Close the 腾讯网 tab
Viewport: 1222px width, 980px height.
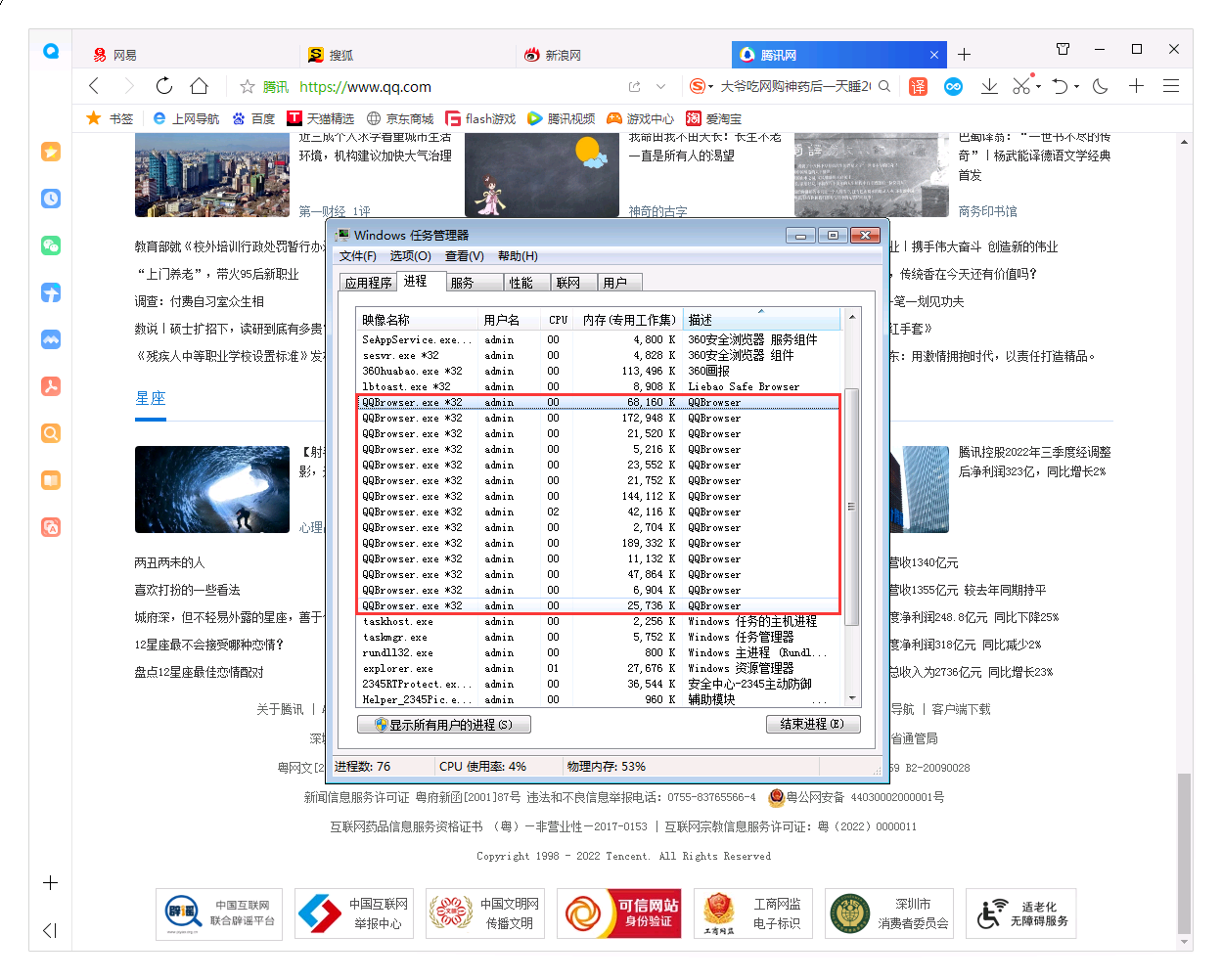(933, 55)
